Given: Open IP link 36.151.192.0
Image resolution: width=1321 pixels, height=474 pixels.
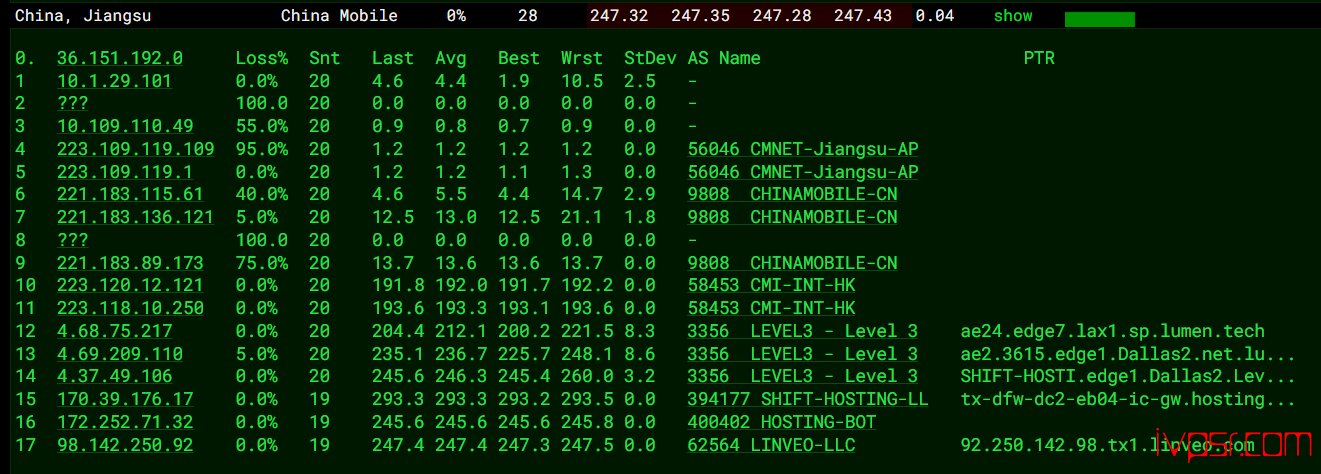Looking at the screenshot, I should tap(120, 58).
